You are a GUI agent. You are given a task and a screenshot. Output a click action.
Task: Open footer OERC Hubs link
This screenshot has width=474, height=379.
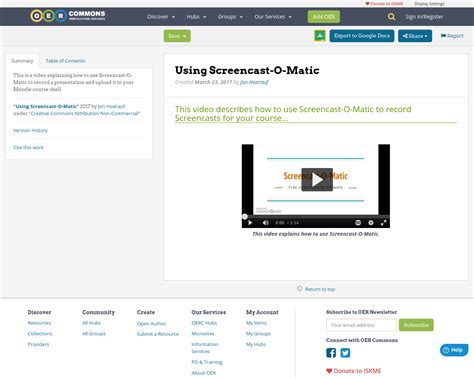[204, 323]
